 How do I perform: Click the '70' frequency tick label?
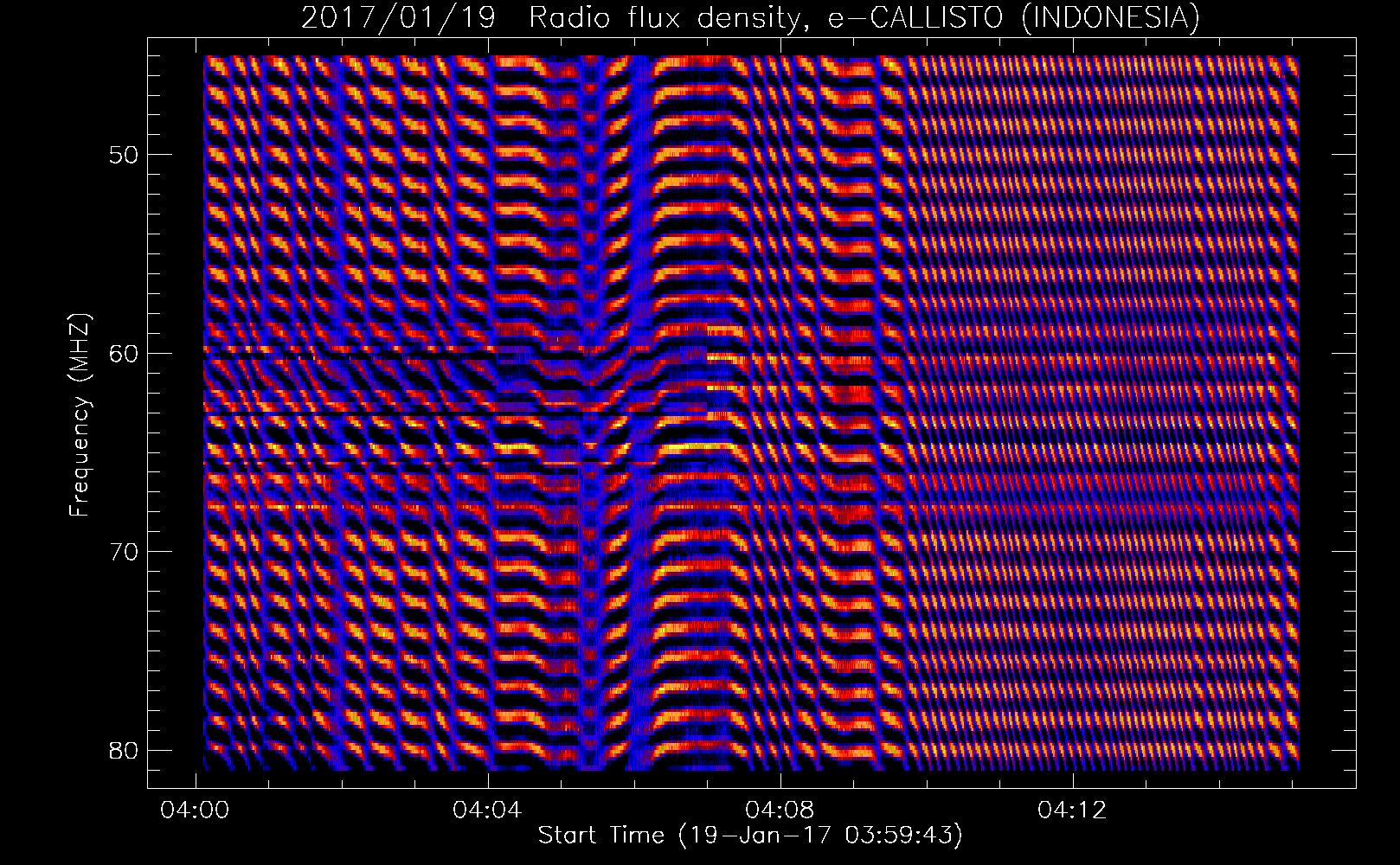tap(122, 551)
